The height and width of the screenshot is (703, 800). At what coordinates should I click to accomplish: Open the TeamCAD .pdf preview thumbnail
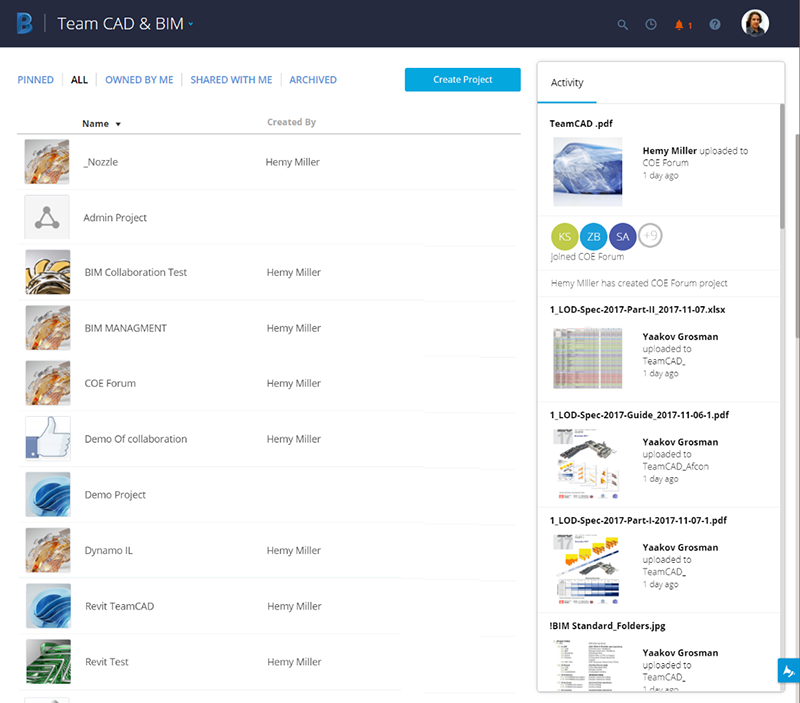pyautogui.click(x=588, y=171)
